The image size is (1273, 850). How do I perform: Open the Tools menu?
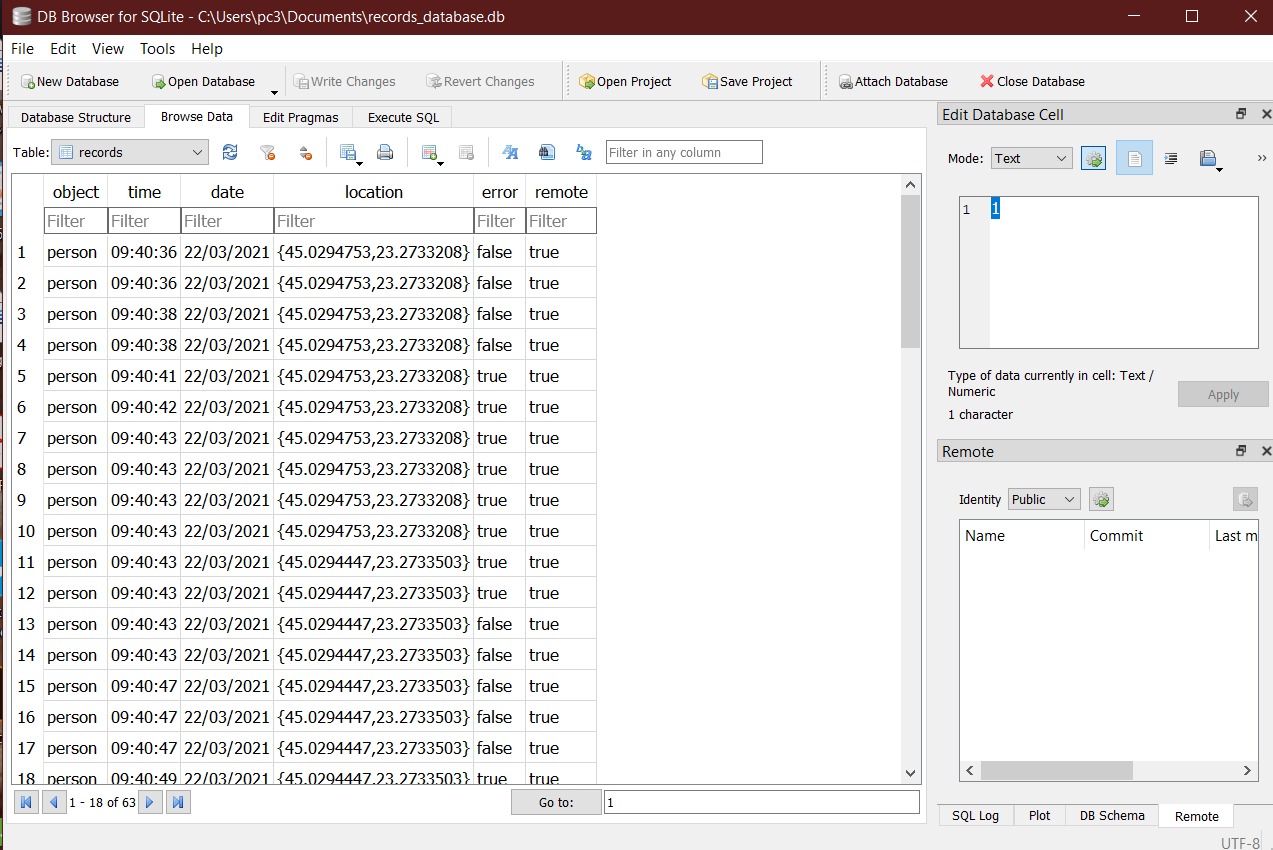pos(157,49)
